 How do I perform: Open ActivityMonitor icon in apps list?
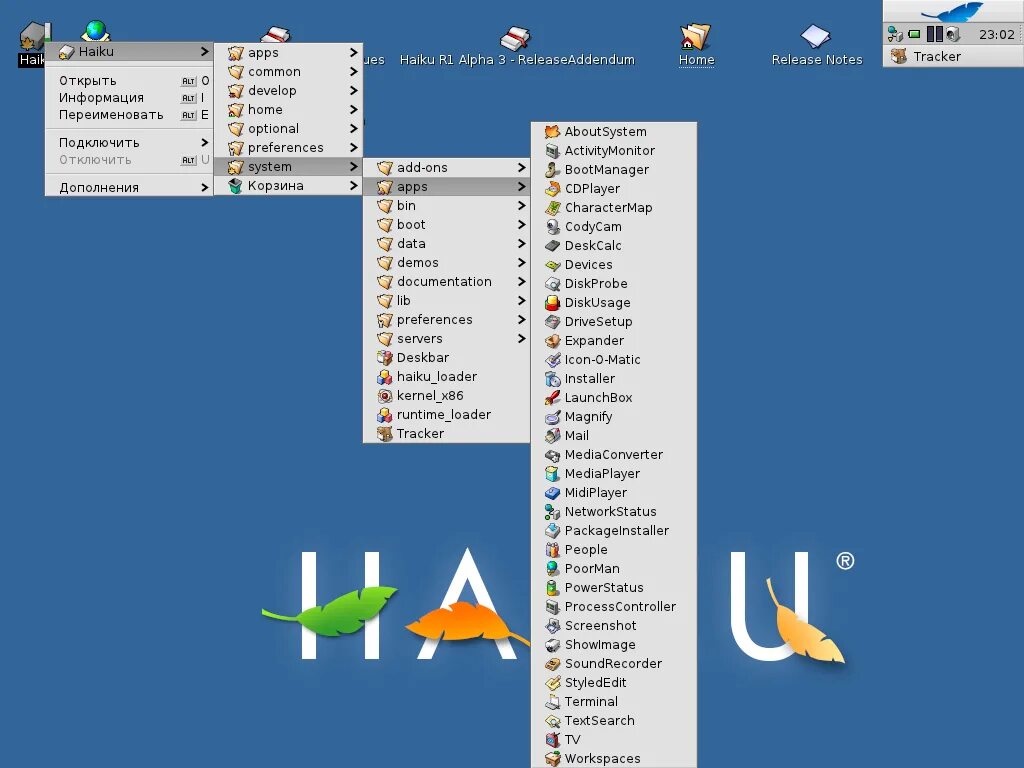pyautogui.click(x=552, y=151)
